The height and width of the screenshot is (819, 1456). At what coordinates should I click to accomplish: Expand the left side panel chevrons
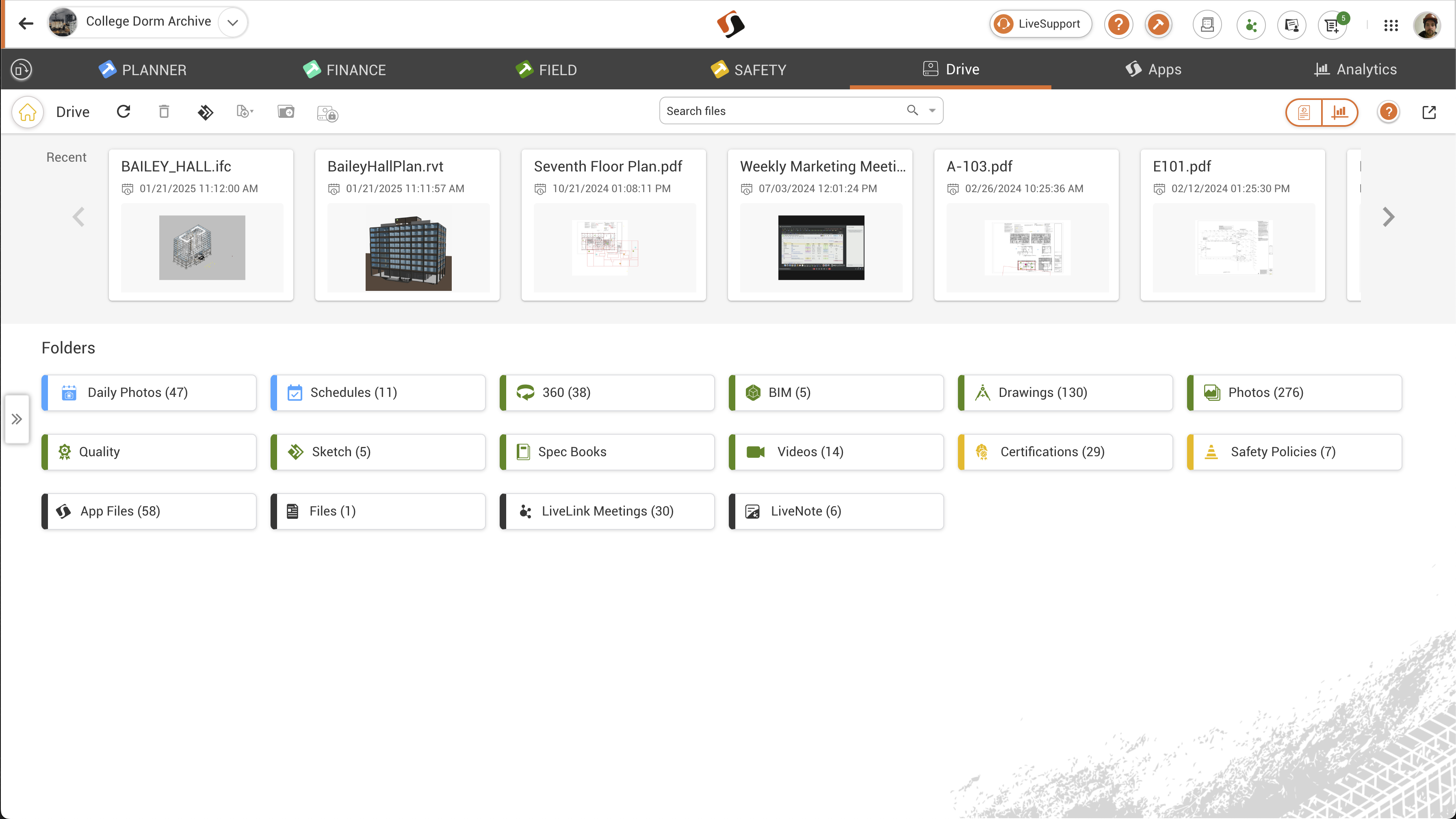(x=17, y=419)
